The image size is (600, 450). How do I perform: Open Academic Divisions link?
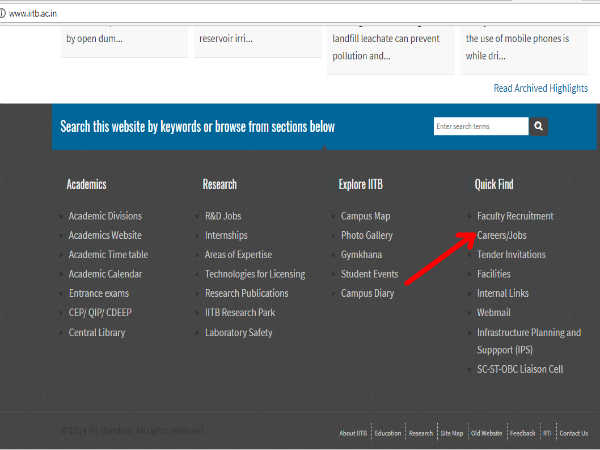(105, 216)
